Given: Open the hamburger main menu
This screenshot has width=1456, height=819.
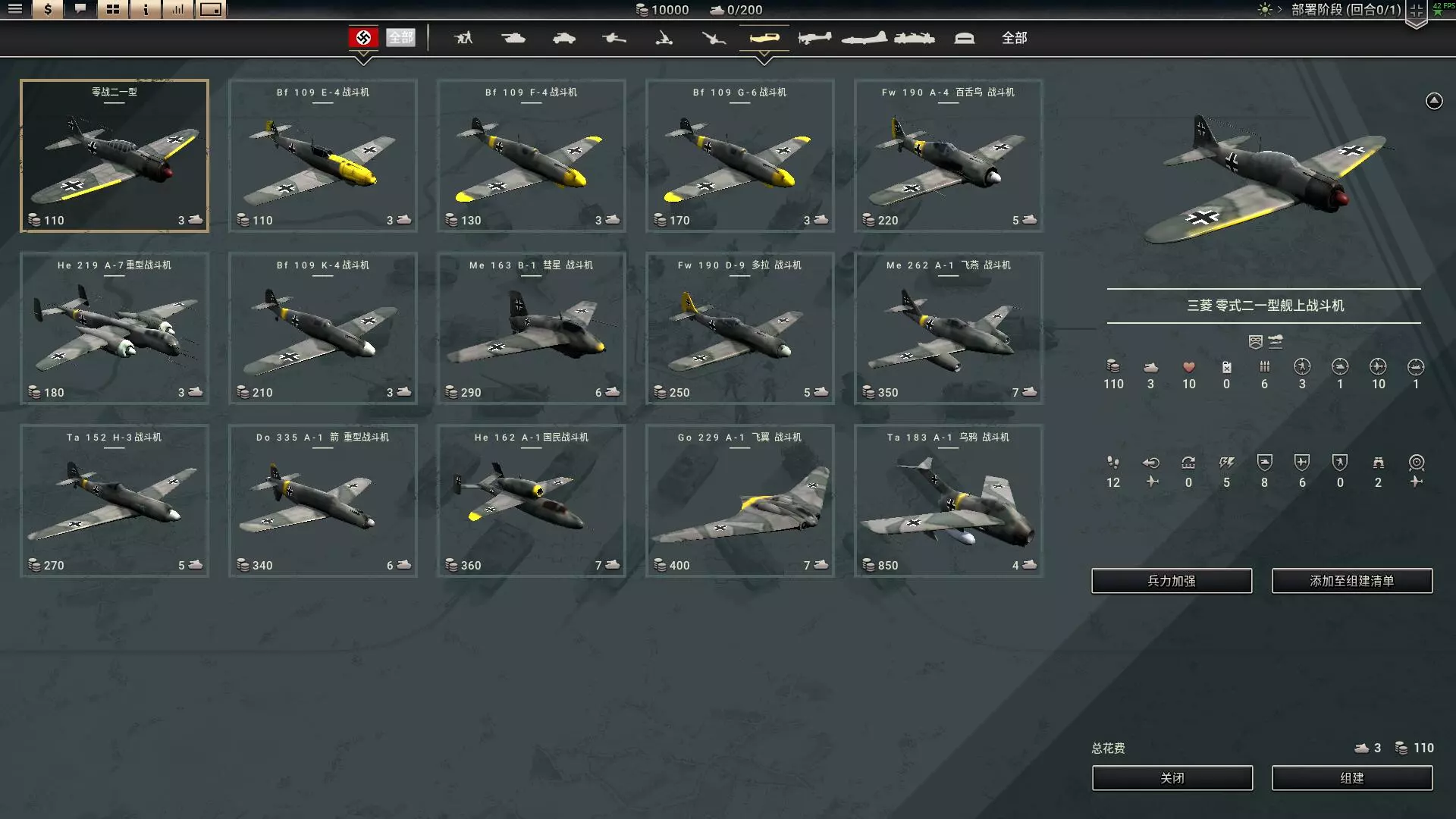Looking at the screenshot, I should (x=14, y=9).
